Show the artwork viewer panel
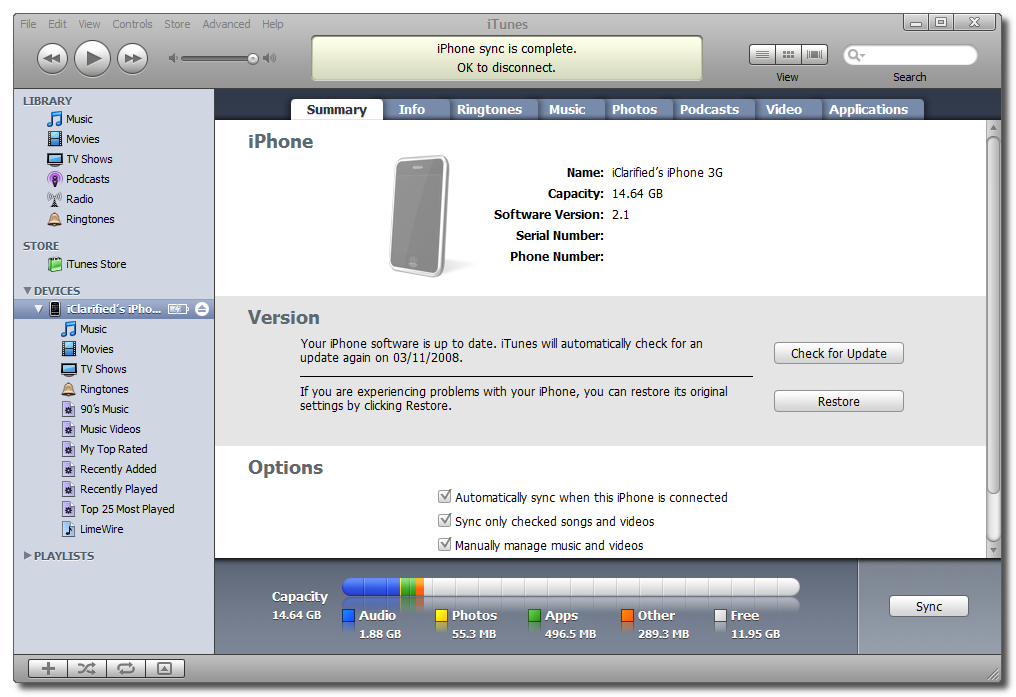This screenshot has width=1016, height=697. 165,669
